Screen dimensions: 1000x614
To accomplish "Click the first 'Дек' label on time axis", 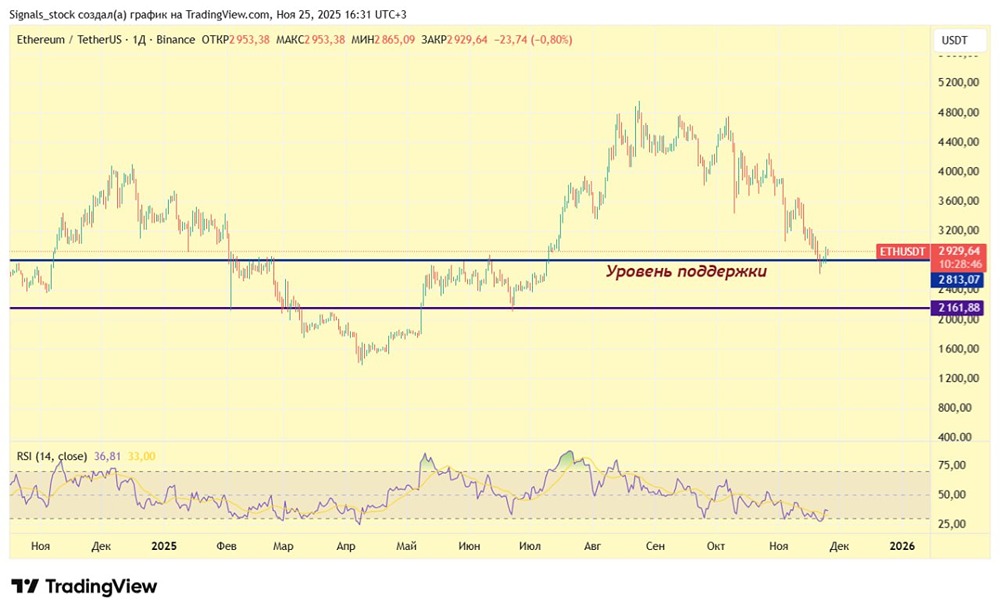I will (101, 546).
